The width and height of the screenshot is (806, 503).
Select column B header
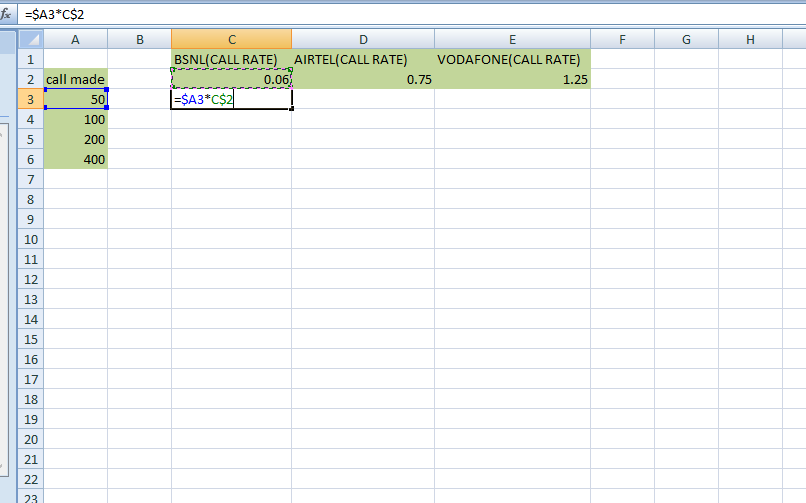tap(140, 40)
